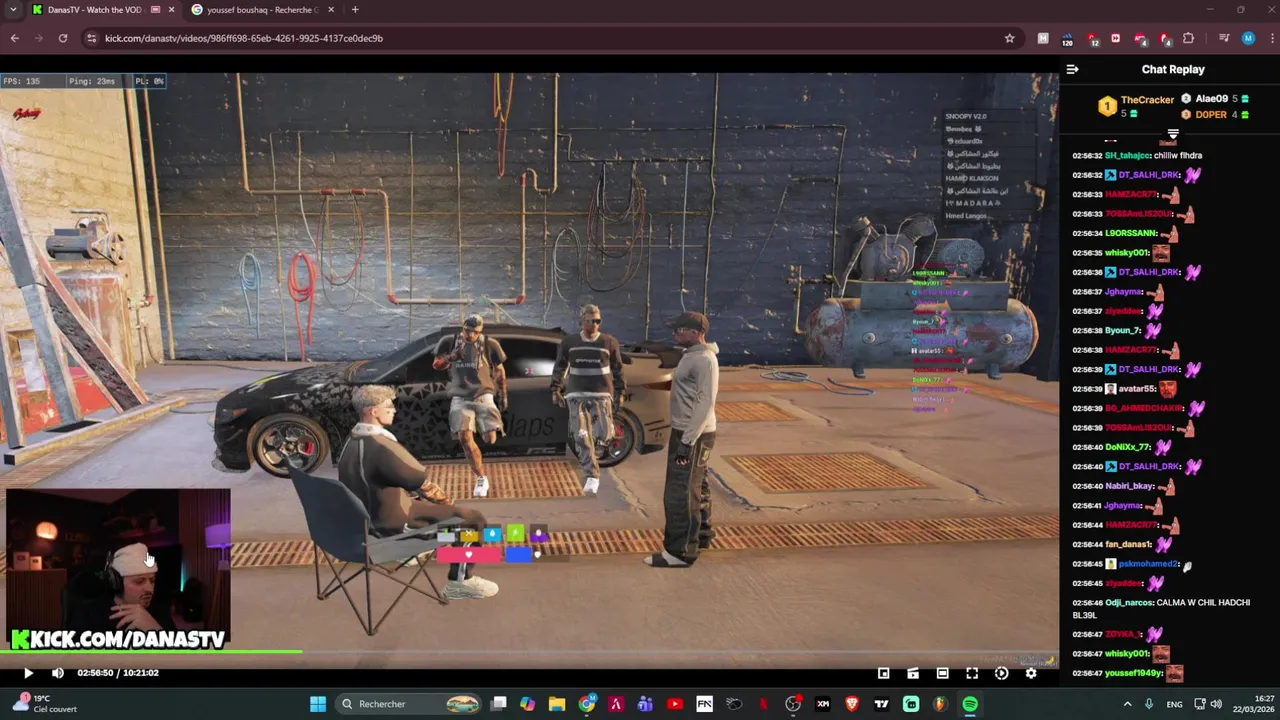Viewport: 1280px width, 720px height.
Task: Expand the gifters leaderboard arrow
Action: pos(1173,133)
